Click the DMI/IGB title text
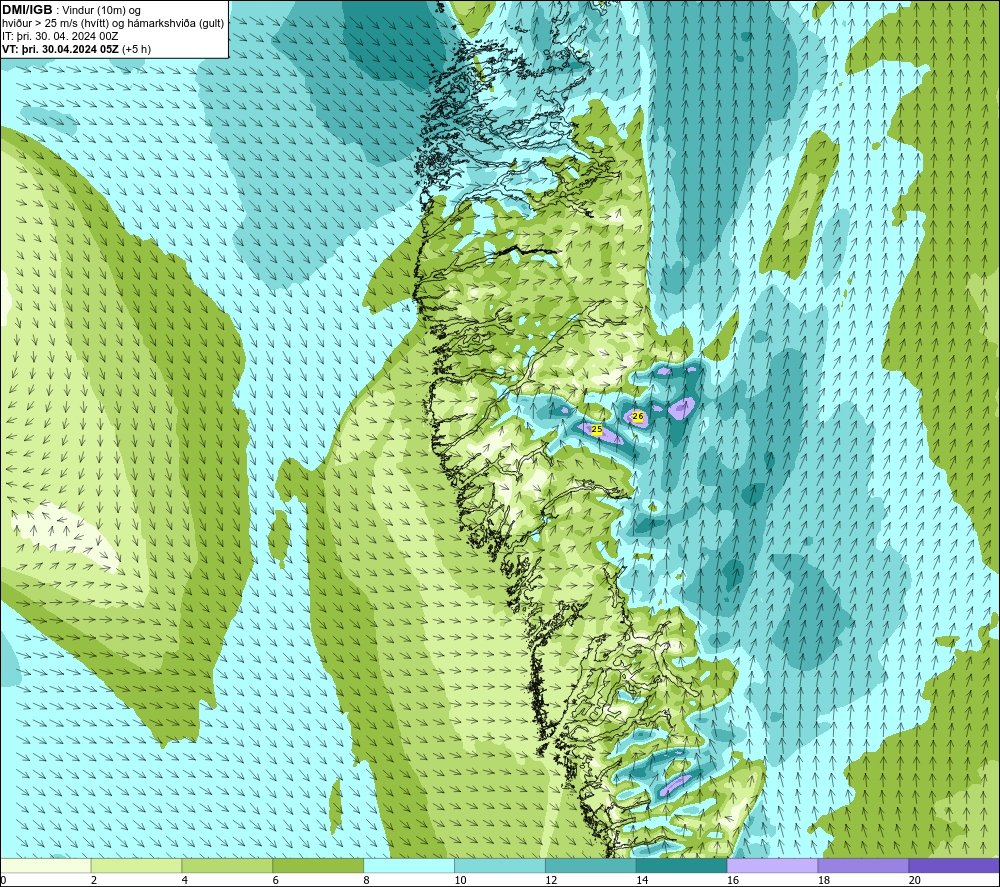The height and width of the screenshot is (887, 1000). point(27,10)
